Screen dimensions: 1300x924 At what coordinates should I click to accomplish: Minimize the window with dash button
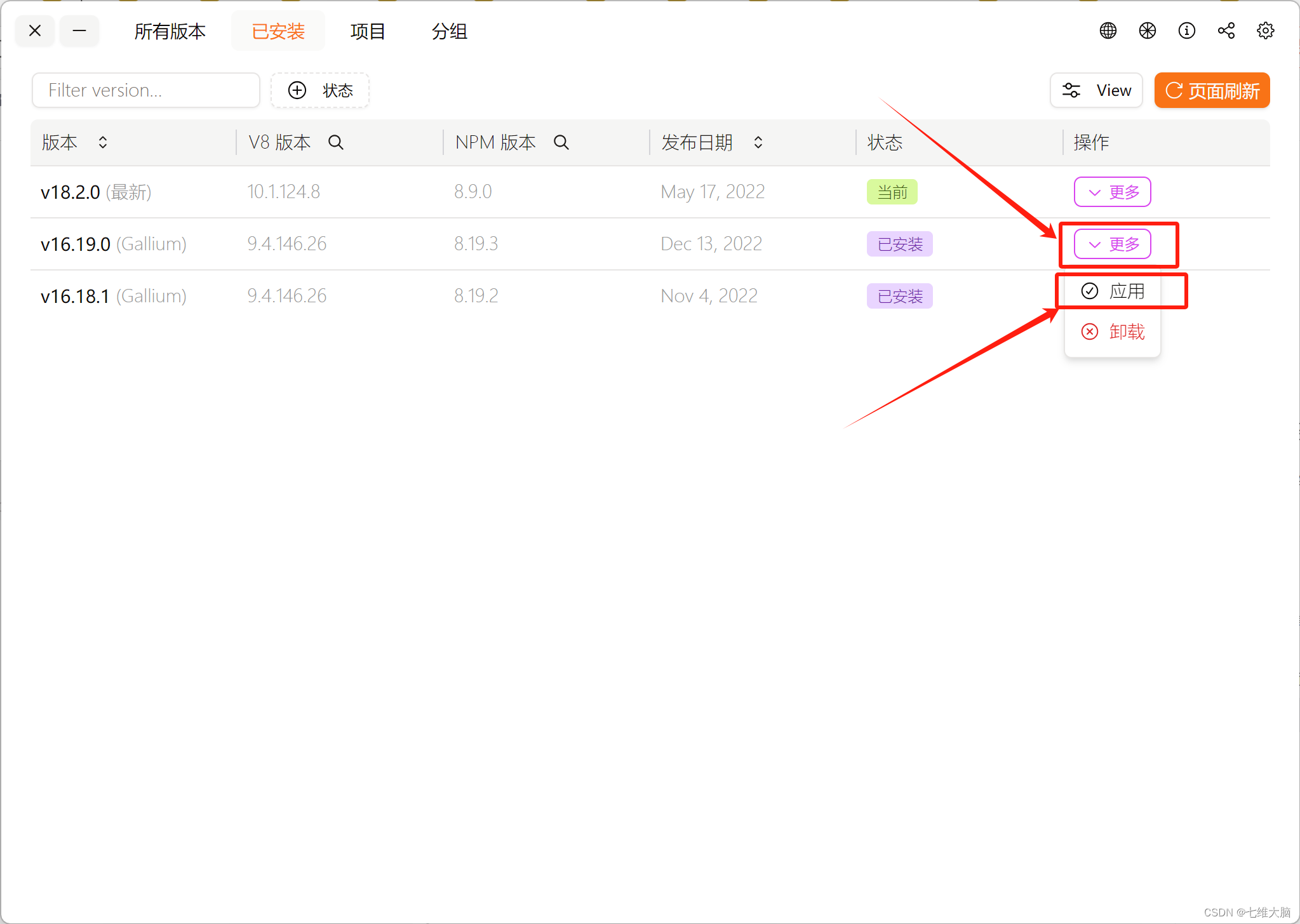tap(79, 30)
